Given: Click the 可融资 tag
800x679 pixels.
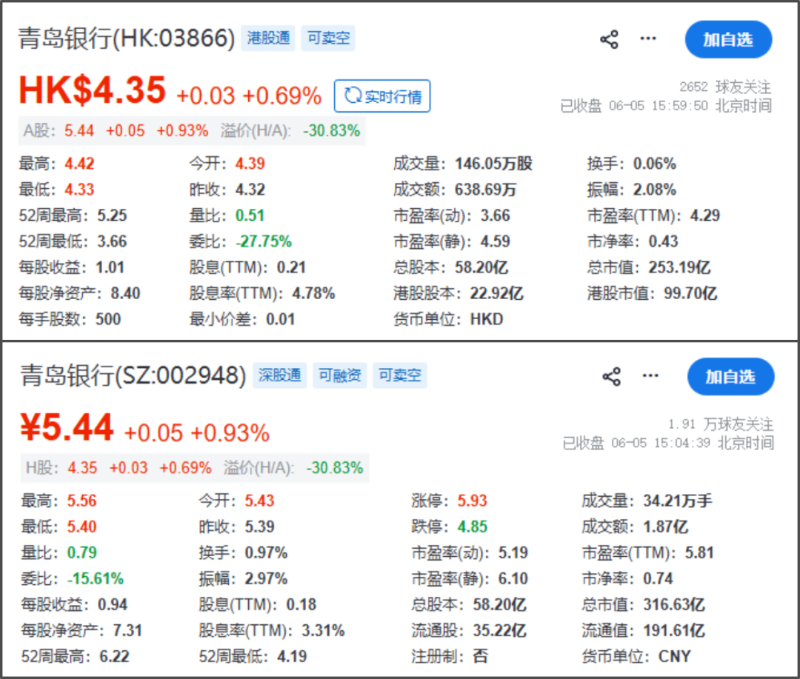Looking at the screenshot, I should [x=340, y=375].
